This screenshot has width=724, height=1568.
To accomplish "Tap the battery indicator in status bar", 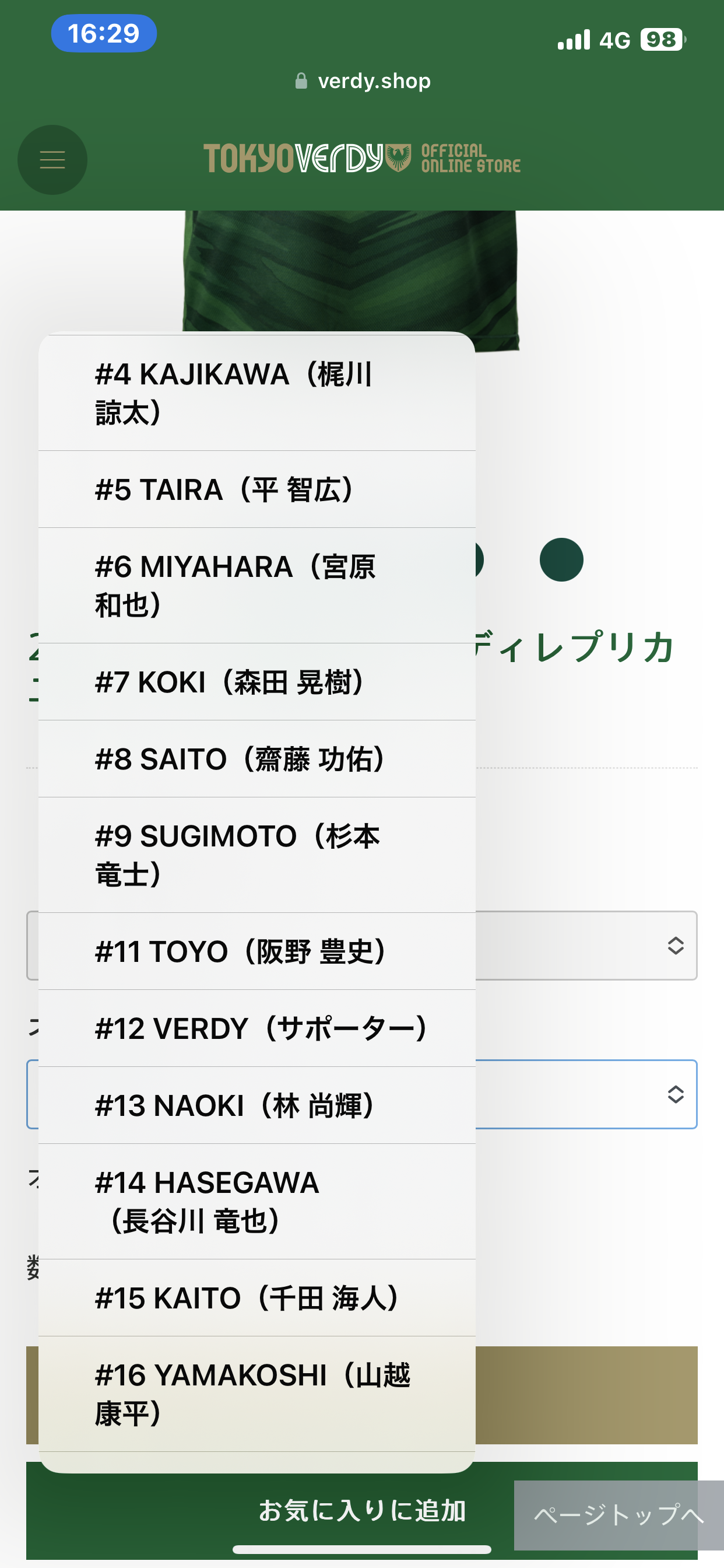I will pos(663,40).
